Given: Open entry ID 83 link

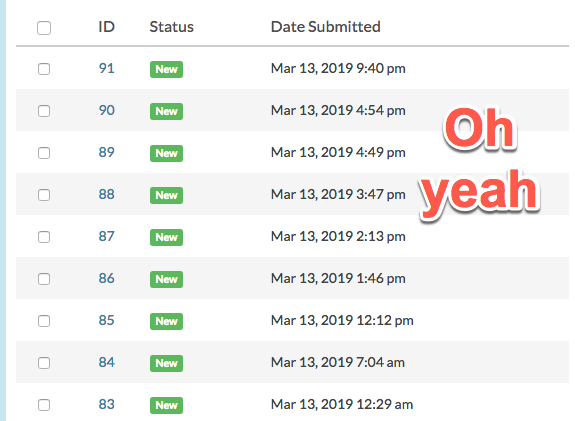Looking at the screenshot, I should (x=106, y=404).
